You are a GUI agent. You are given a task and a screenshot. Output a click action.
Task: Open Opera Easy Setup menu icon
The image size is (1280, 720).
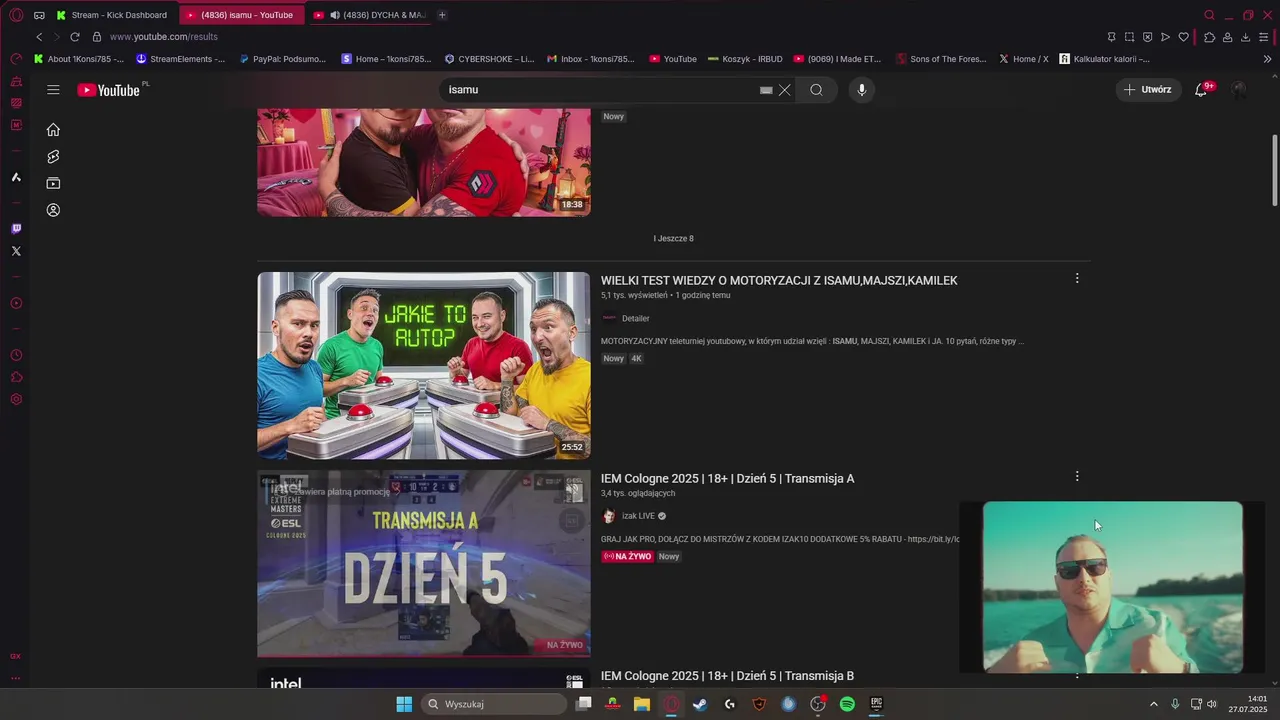(x=1263, y=37)
